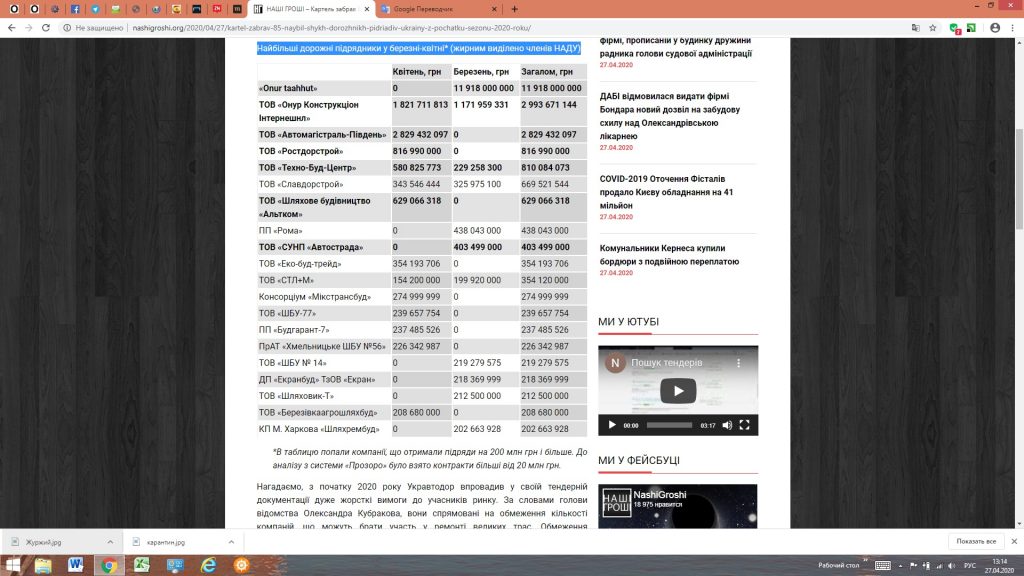Screen dimensions: 1024x576
Task: Play the Пошук тендерів video
Action: coord(678,391)
